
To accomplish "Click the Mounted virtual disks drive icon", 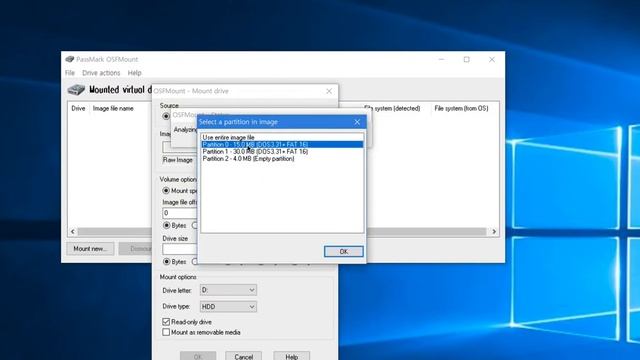I will point(76,90).
